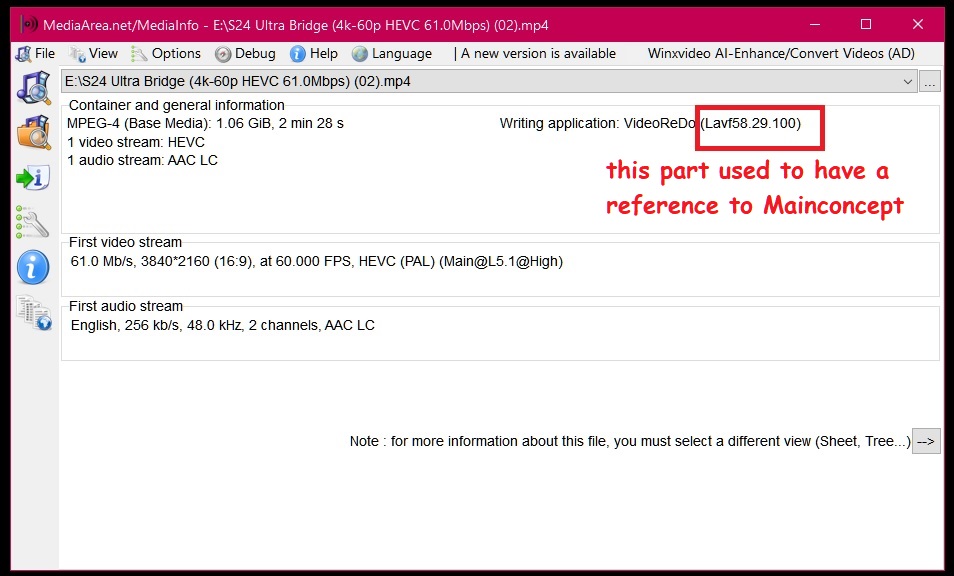This screenshot has width=954, height=576.
Task: Click the Open File sidebar icon
Action: [x=33, y=88]
